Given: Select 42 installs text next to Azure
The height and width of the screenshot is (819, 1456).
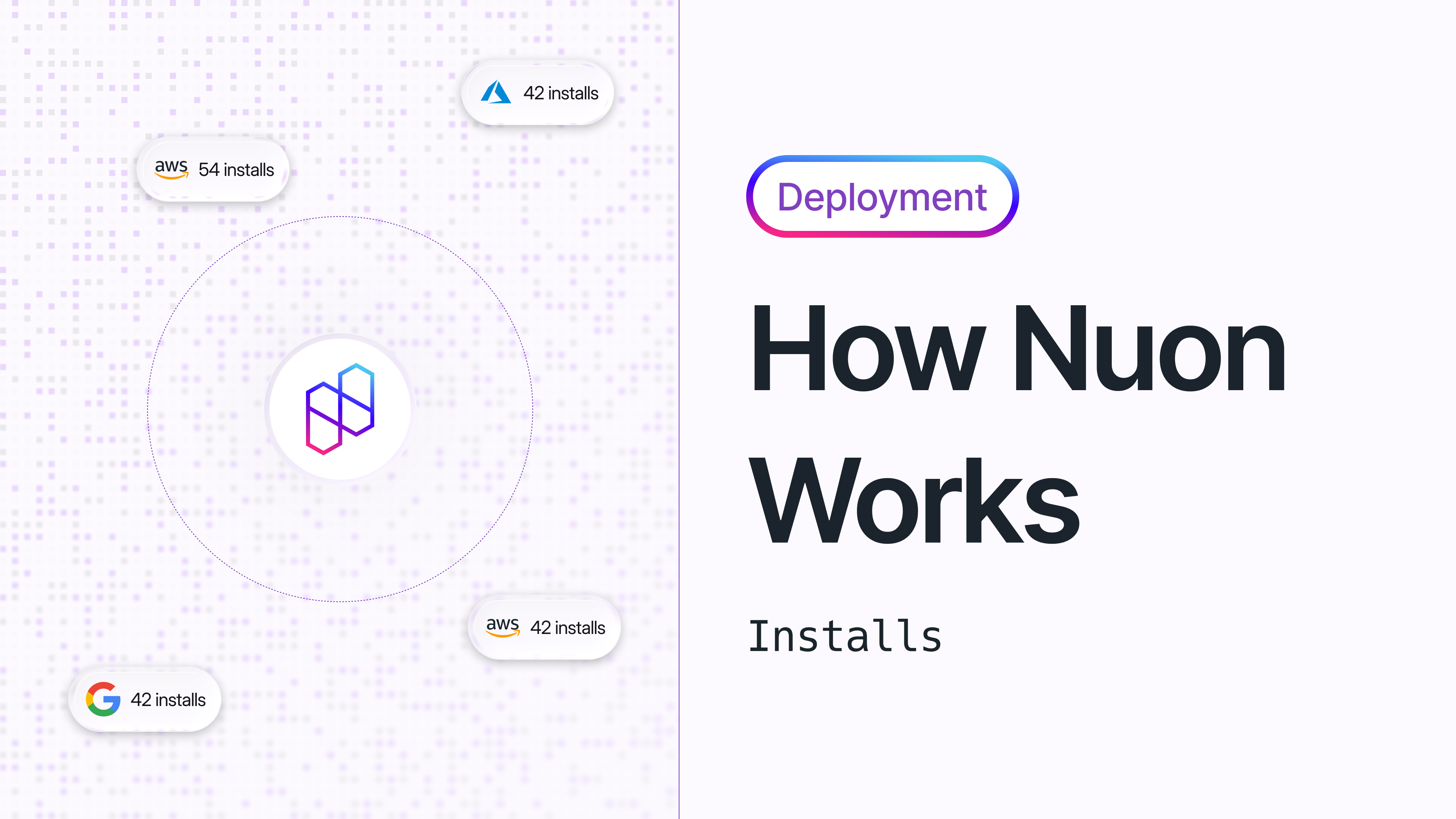Looking at the screenshot, I should pos(561,93).
